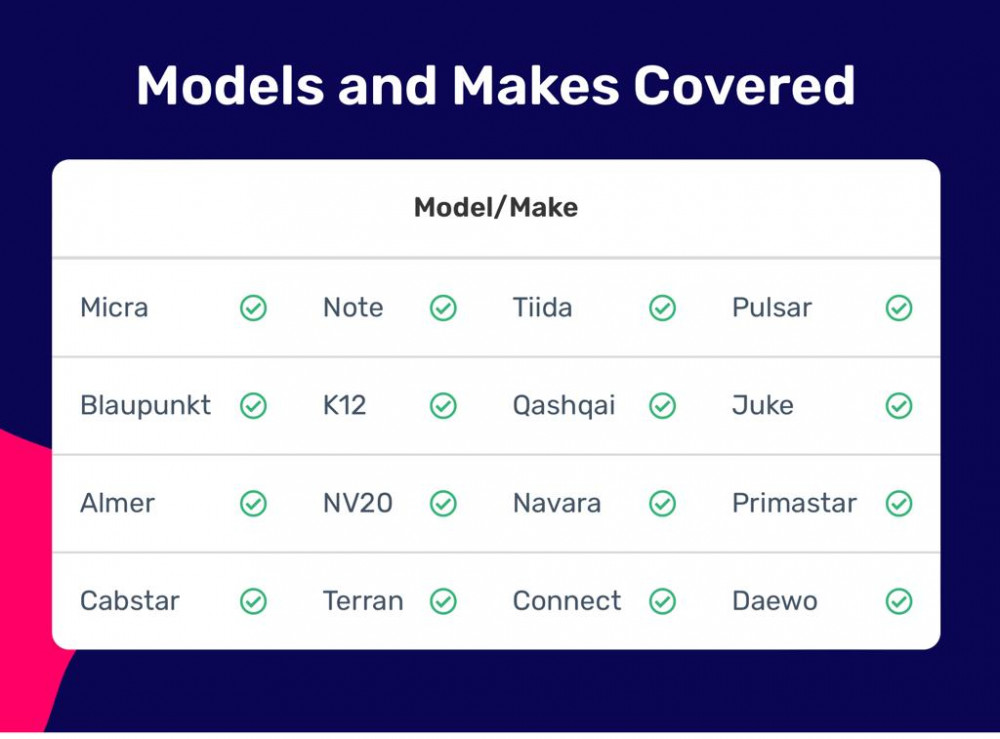The image size is (1000, 739).
Task: Click the green tick beside Pulsar
Action: coord(899,308)
